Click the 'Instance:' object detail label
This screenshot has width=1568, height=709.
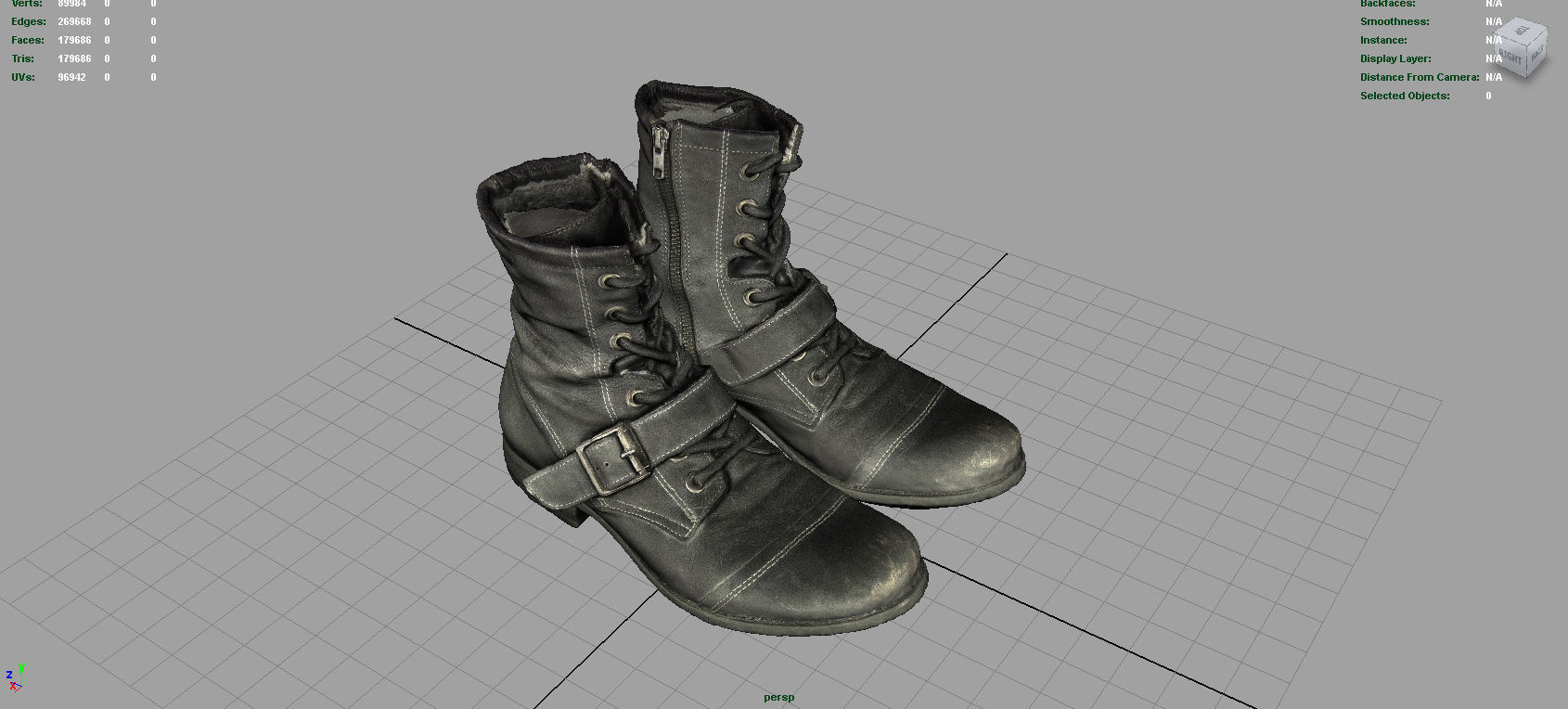[x=1383, y=40]
